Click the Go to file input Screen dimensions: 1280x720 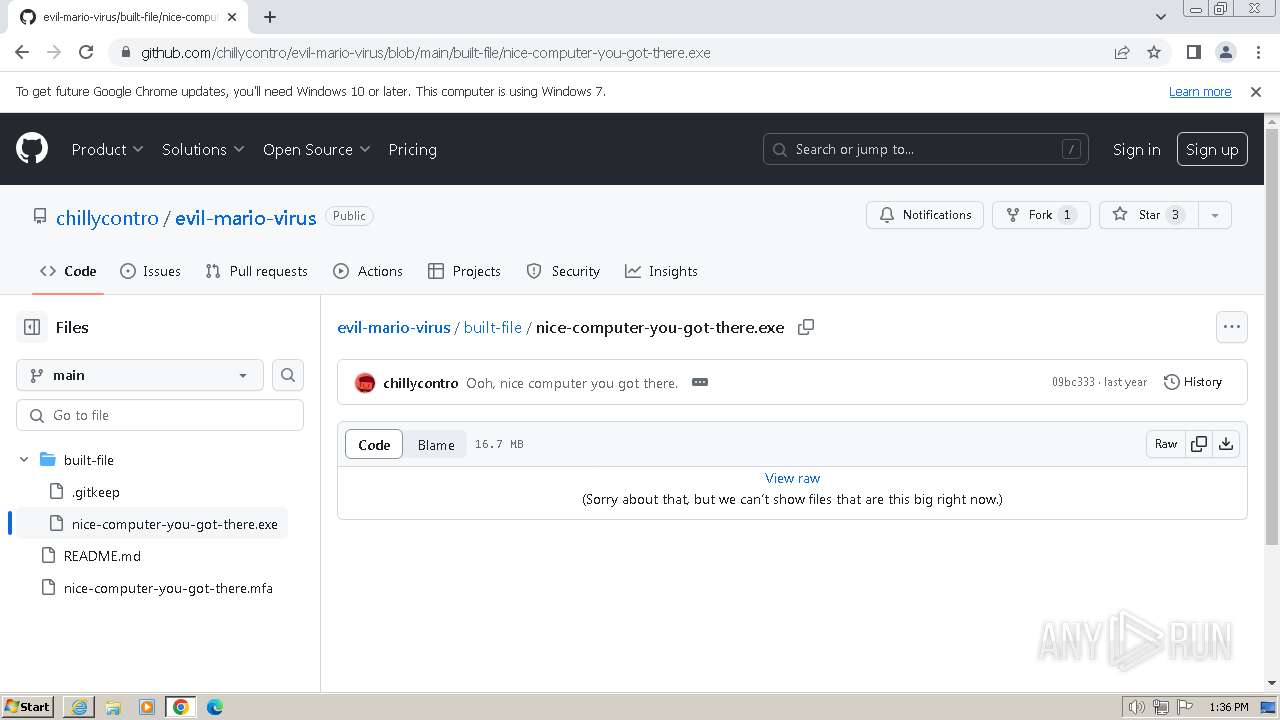(160, 415)
